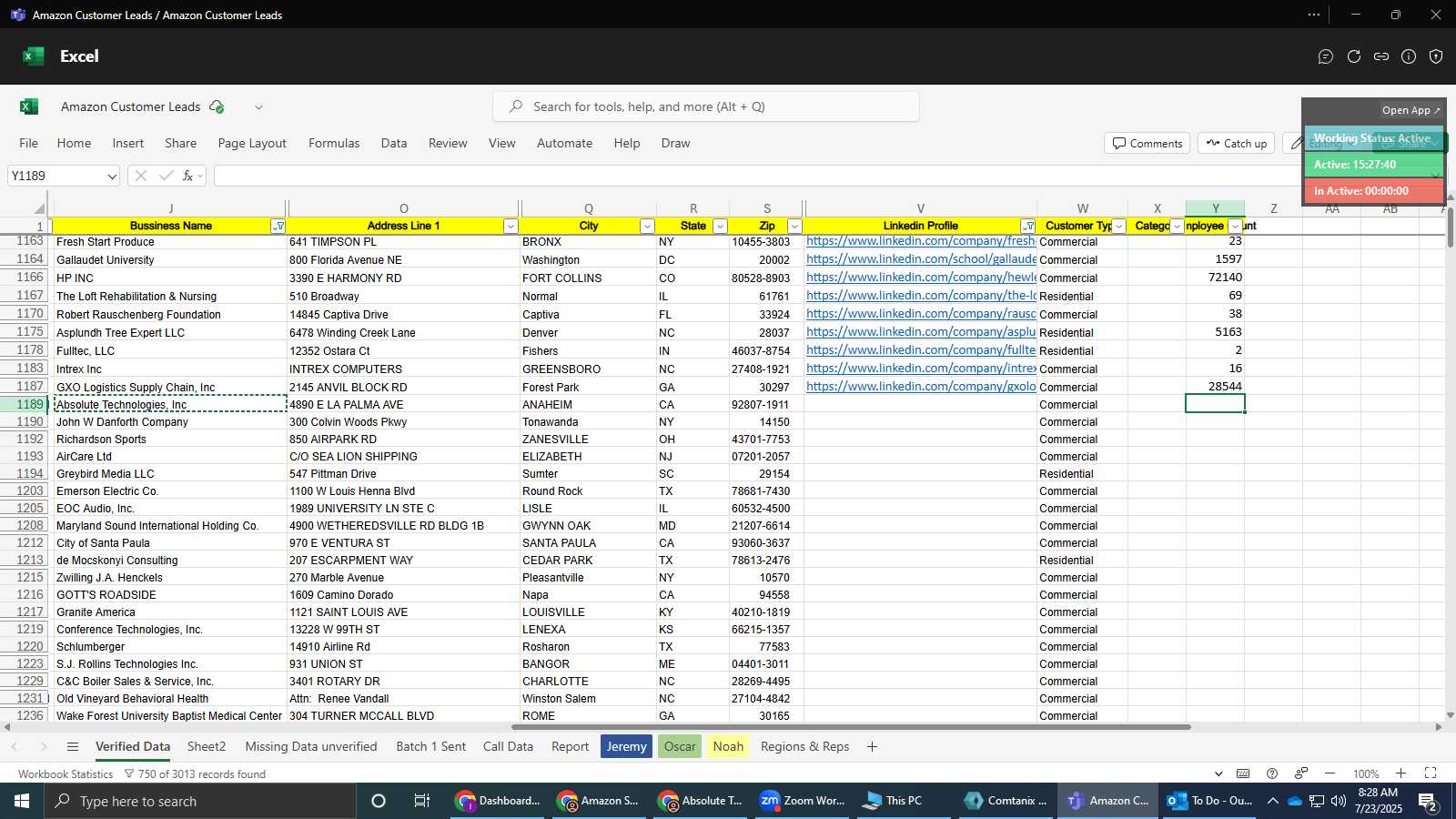
Task: Click the Excel logo beside file name
Action: pyautogui.click(x=29, y=106)
